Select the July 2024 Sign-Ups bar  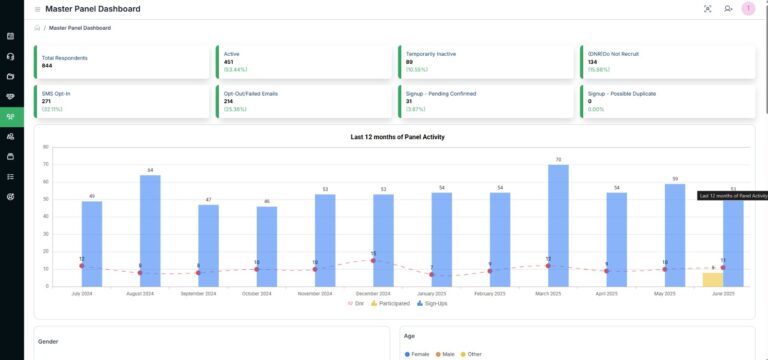[92, 244]
